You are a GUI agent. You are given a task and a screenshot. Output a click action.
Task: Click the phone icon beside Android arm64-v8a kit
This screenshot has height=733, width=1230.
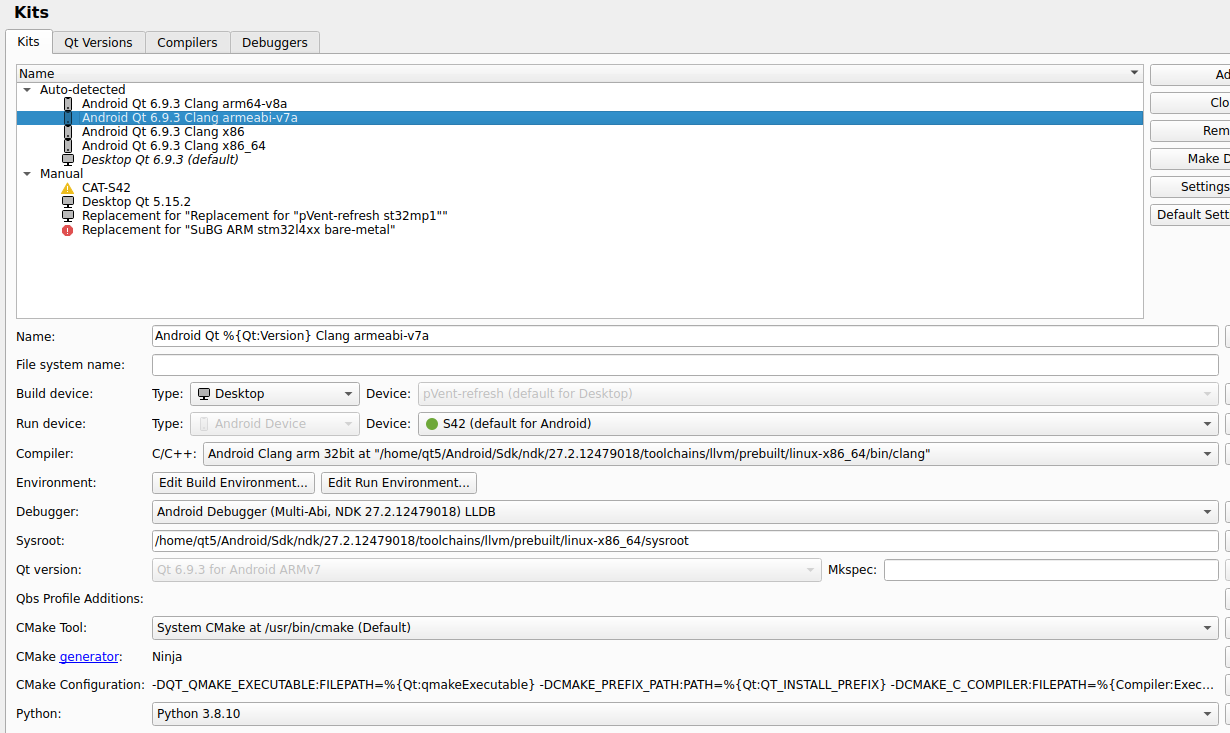[68, 104]
